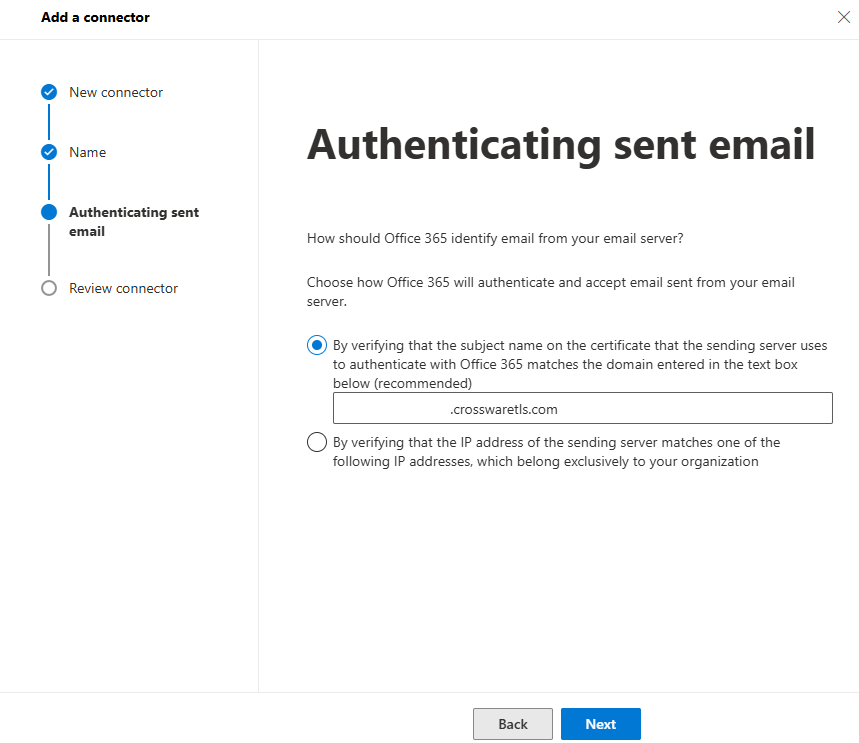Focus the certificate domain text box
This screenshot has height=743, width=859.
point(582,408)
